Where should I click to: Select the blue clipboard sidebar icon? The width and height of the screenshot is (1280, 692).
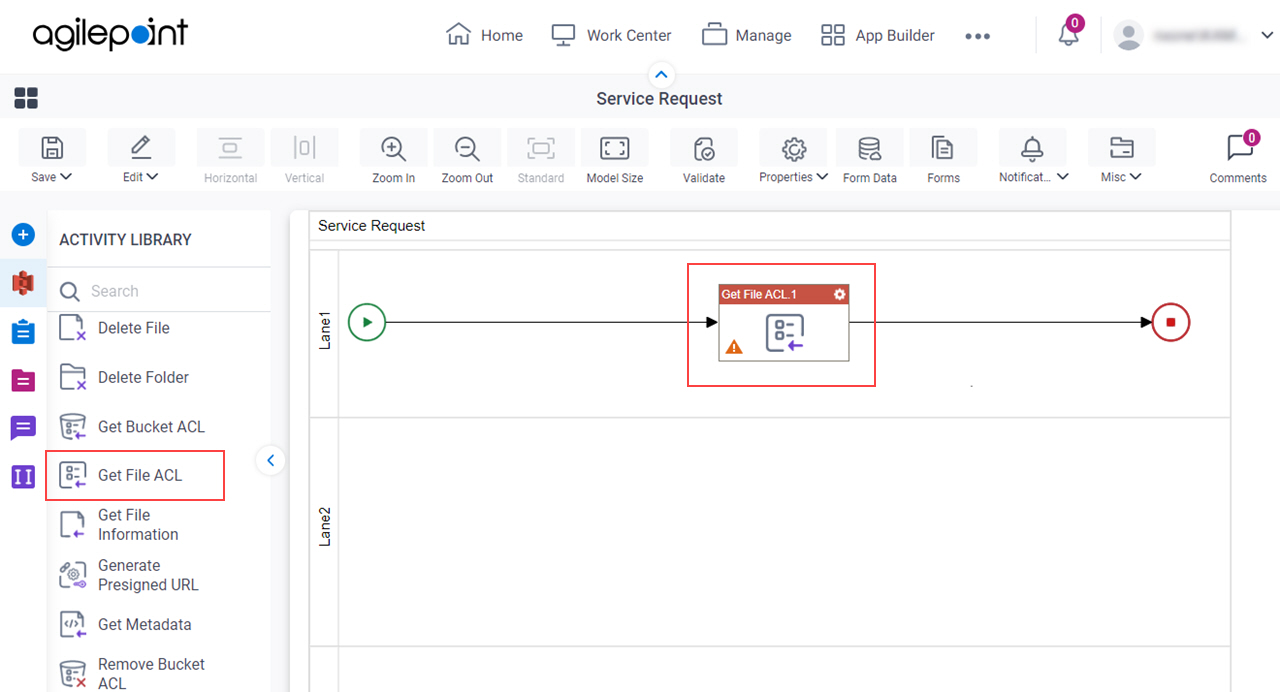[x=23, y=332]
